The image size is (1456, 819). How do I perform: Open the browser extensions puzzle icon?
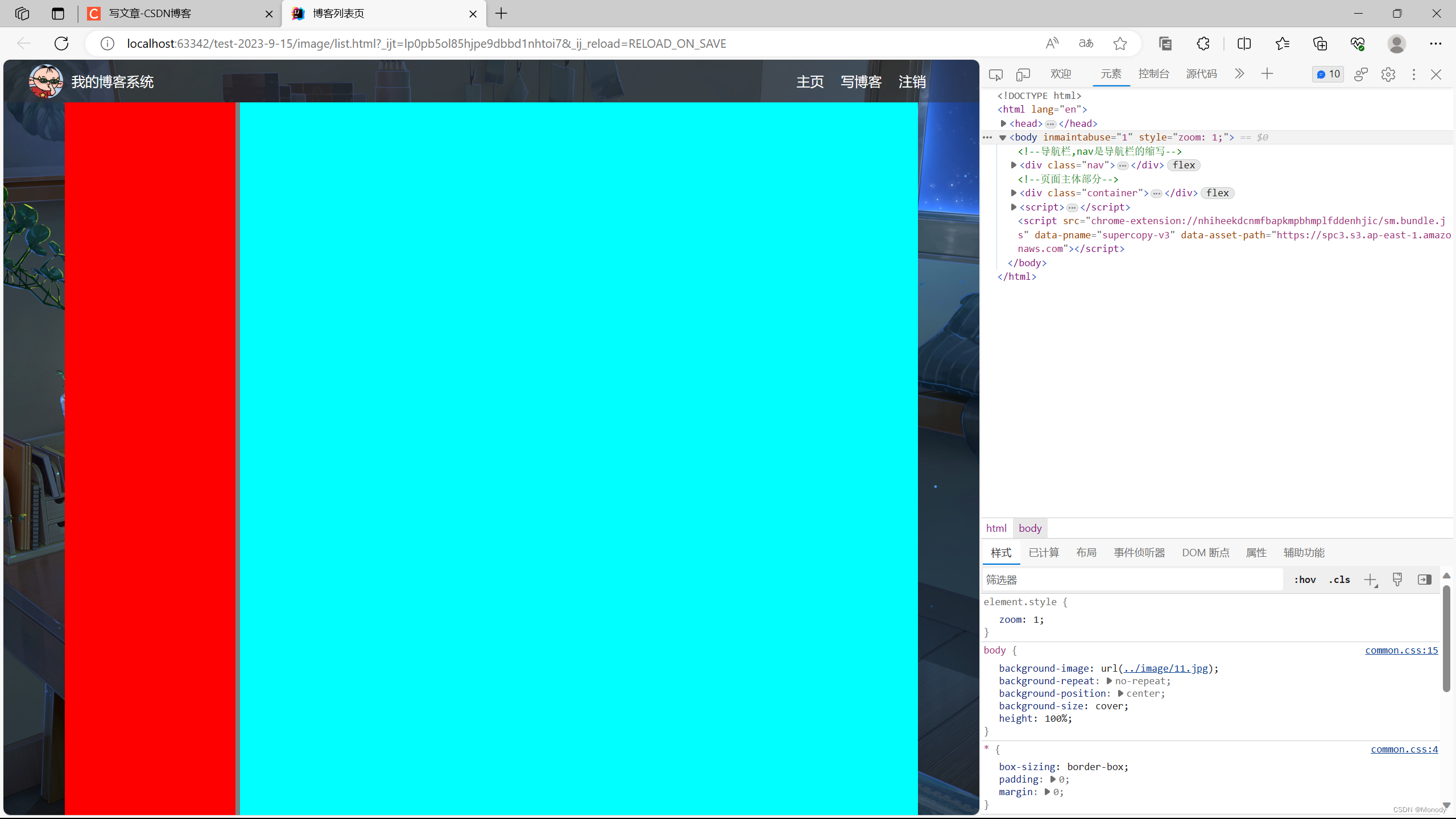coord(1203,43)
